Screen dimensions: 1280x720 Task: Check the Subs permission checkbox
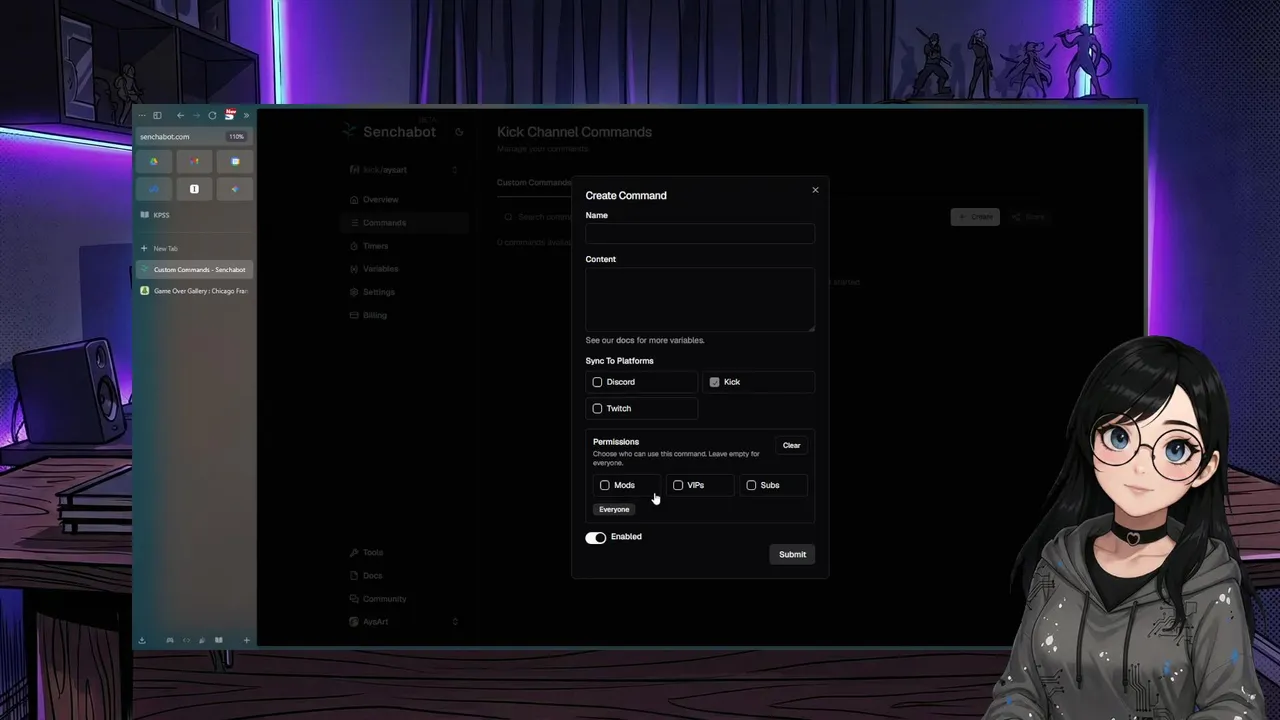pyautogui.click(x=751, y=485)
